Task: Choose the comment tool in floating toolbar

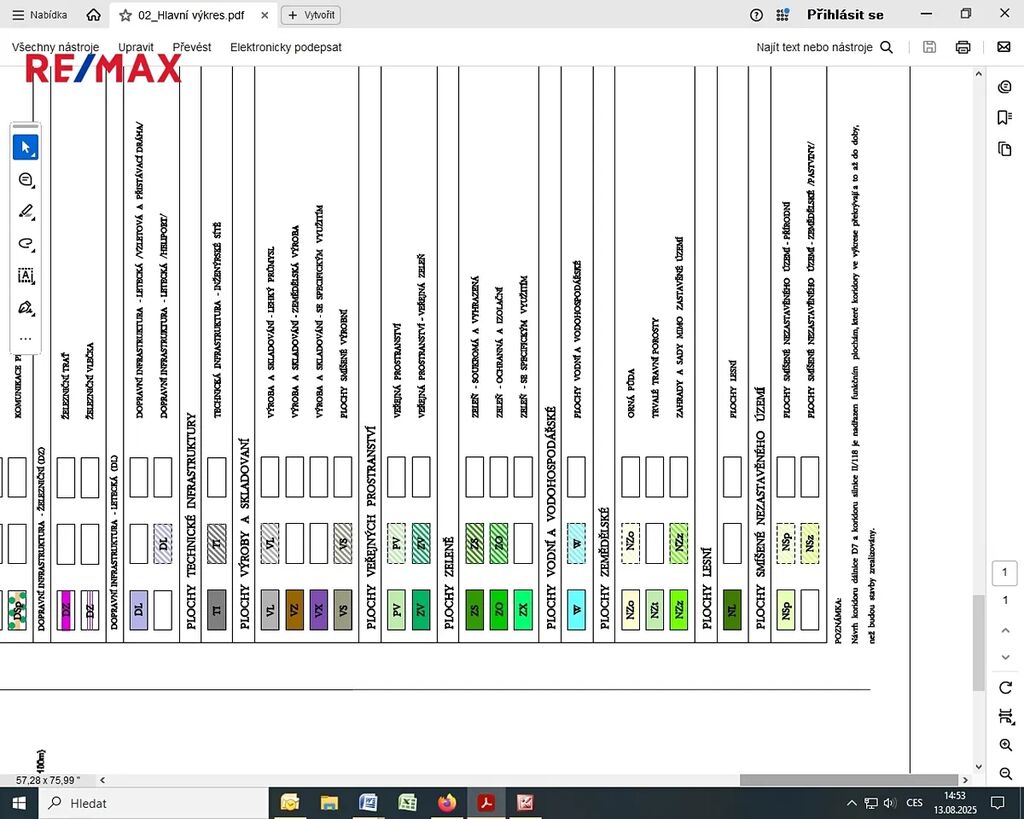Action: pos(26,179)
